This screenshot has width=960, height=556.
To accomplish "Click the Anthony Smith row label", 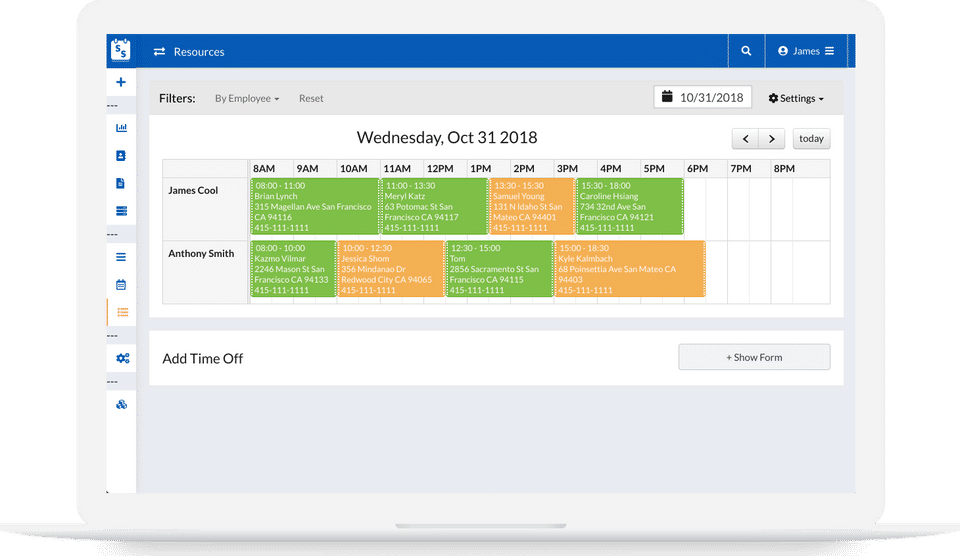I will coord(201,254).
